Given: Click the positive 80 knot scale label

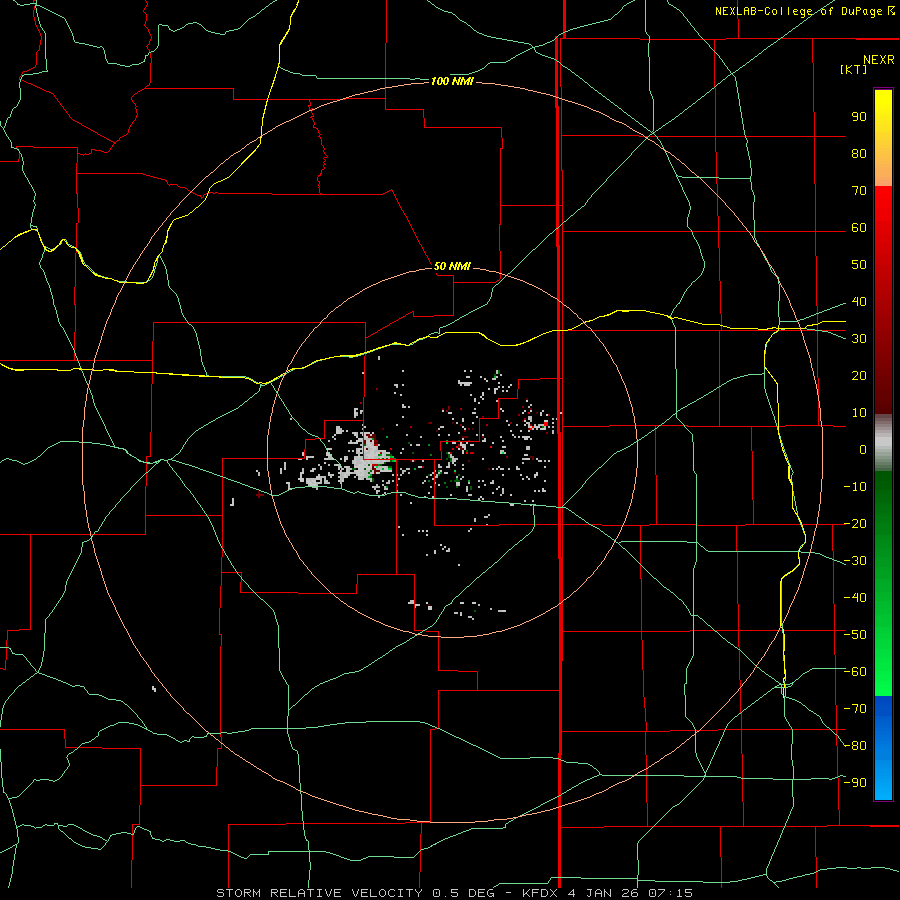Looking at the screenshot, I should [859, 154].
